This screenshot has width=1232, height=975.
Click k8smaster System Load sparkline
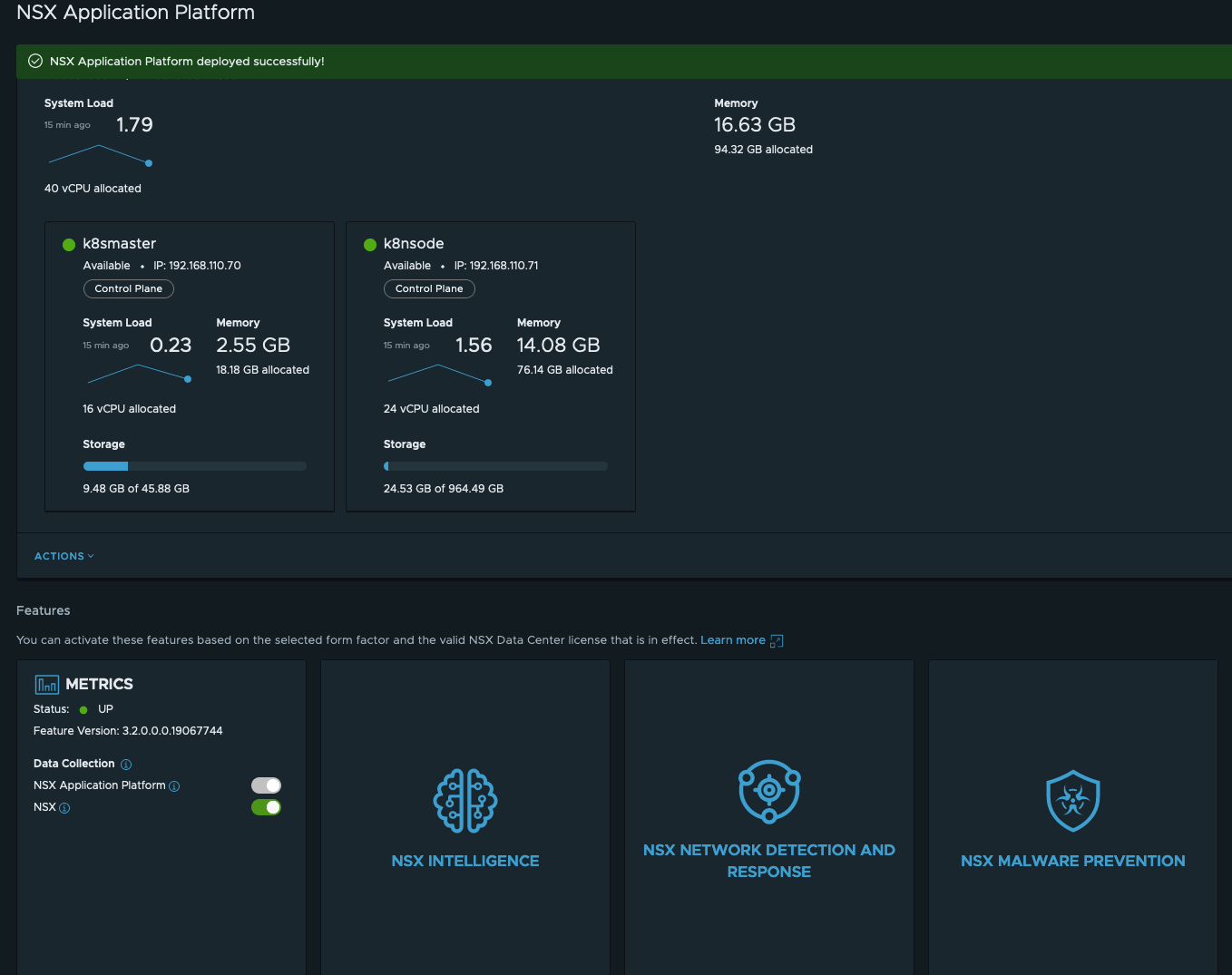click(x=138, y=373)
